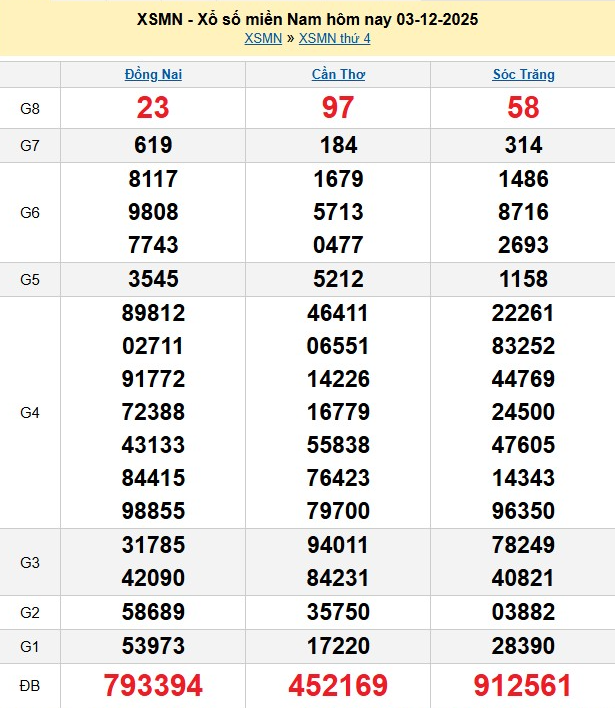Image resolution: width=615 pixels, height=708 pixels.
Task: Select the Sóc Trăng column header link
Action: pyautogui.click(x=523, y=74)
